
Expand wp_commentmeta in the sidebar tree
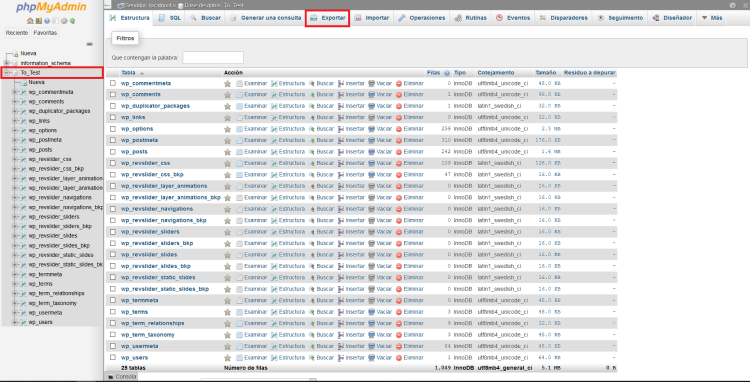(15, 92)
